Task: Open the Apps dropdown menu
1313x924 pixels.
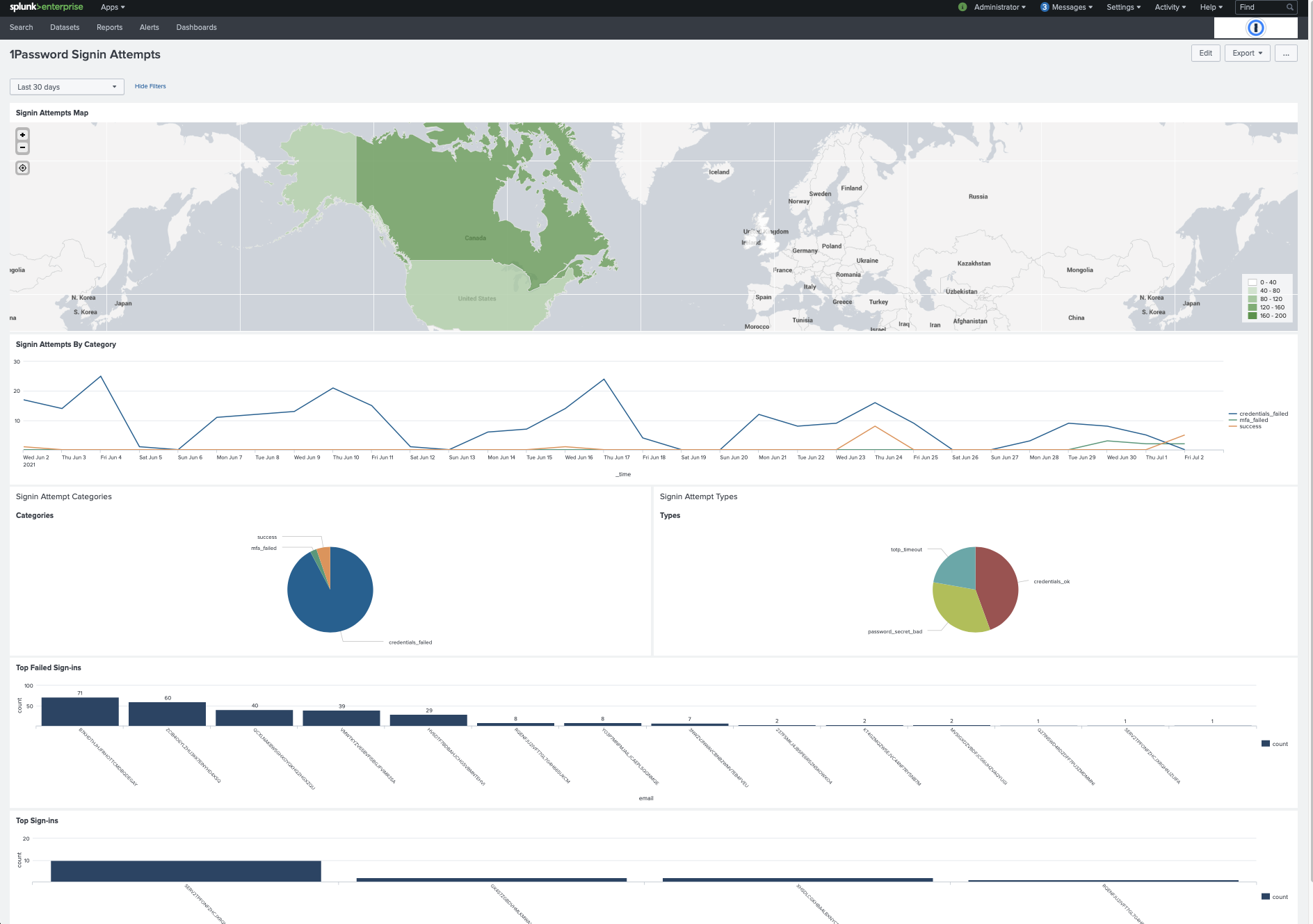Action: [113, 7]
